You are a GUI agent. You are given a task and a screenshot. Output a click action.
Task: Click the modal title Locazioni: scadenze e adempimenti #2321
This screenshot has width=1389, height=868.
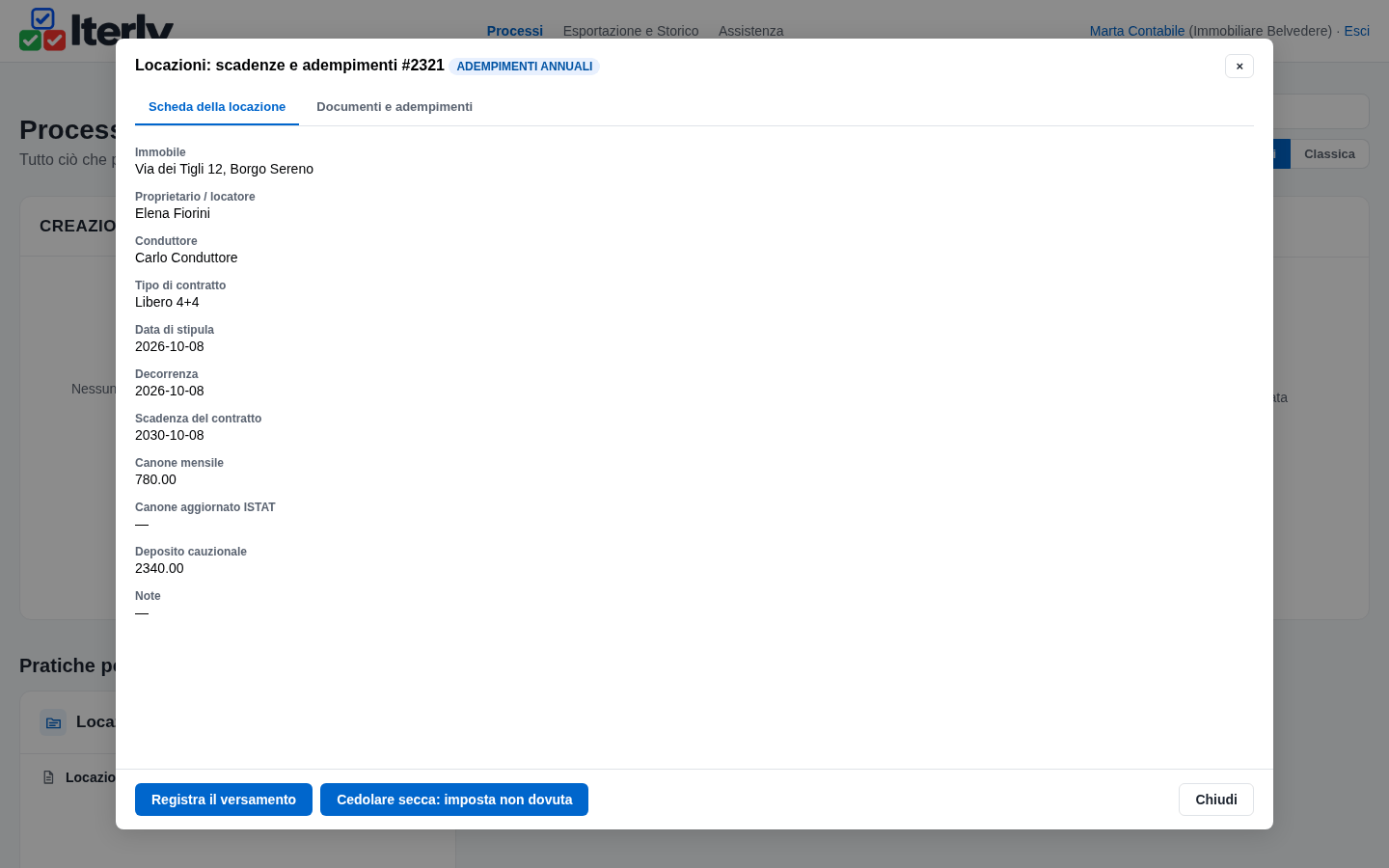(x=289, y=65)
